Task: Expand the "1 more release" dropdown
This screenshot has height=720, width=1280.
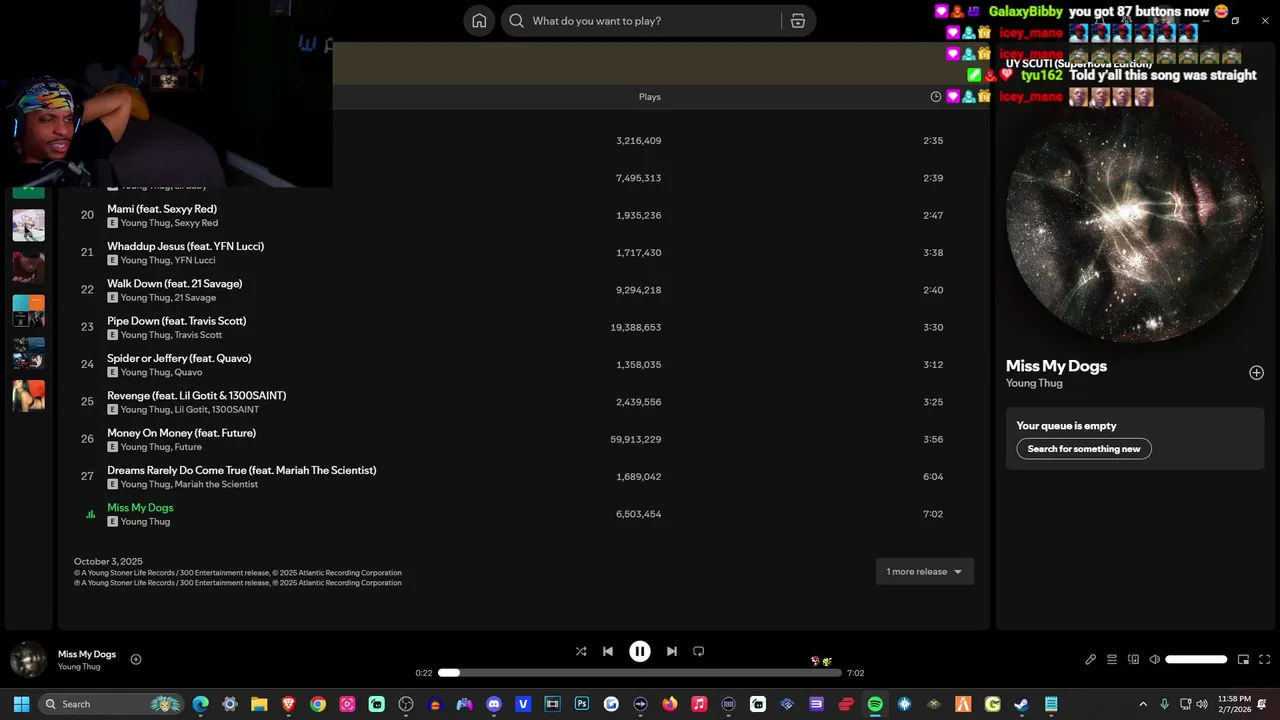Action: click(x=924, y=572)
